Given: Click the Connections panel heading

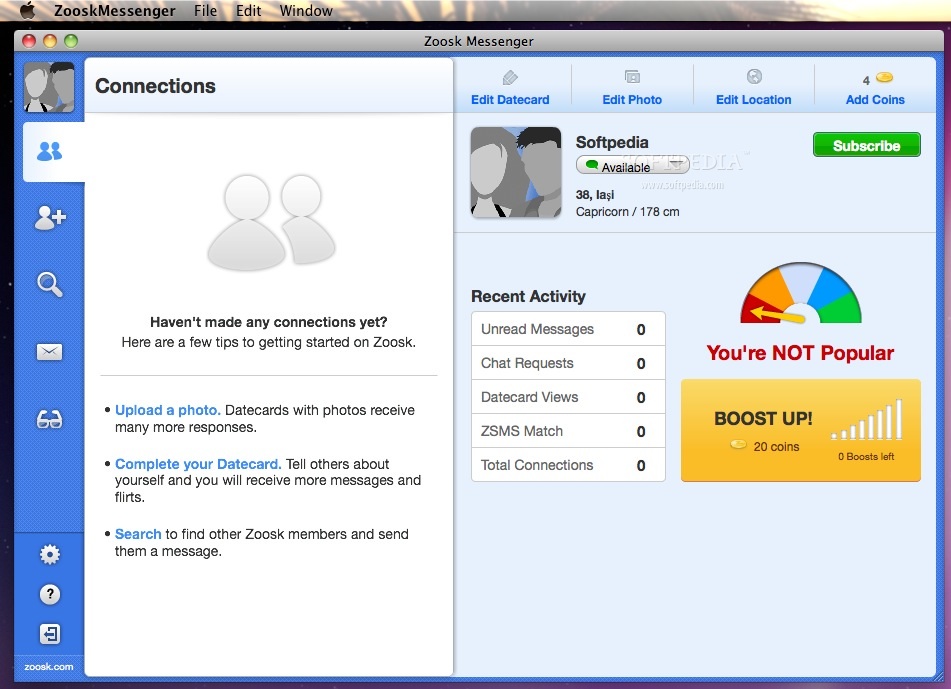Looking at the screenshot, I should (x=155, y=86).
